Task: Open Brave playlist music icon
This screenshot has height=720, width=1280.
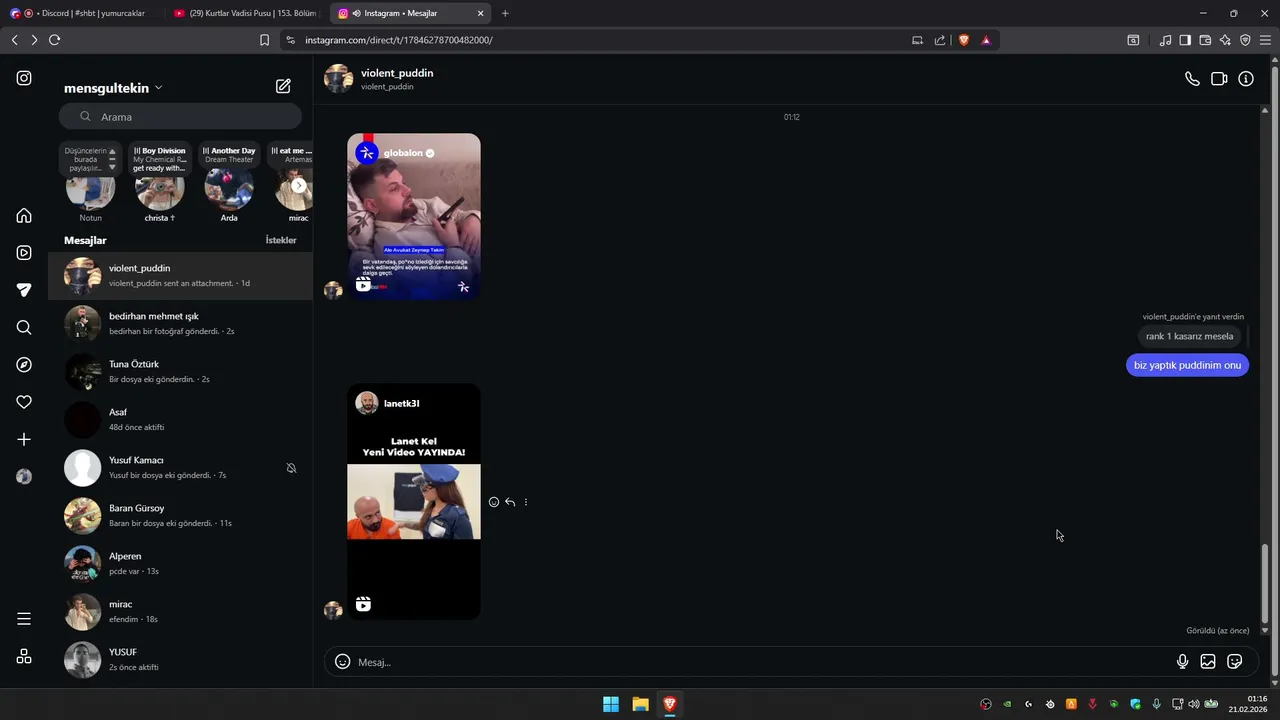Action: 1165,40
